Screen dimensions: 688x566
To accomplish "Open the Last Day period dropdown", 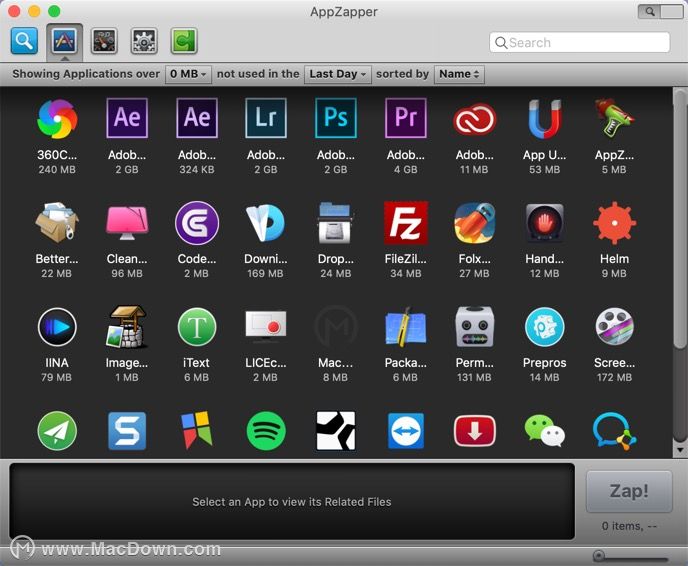I will click(338, 74).
